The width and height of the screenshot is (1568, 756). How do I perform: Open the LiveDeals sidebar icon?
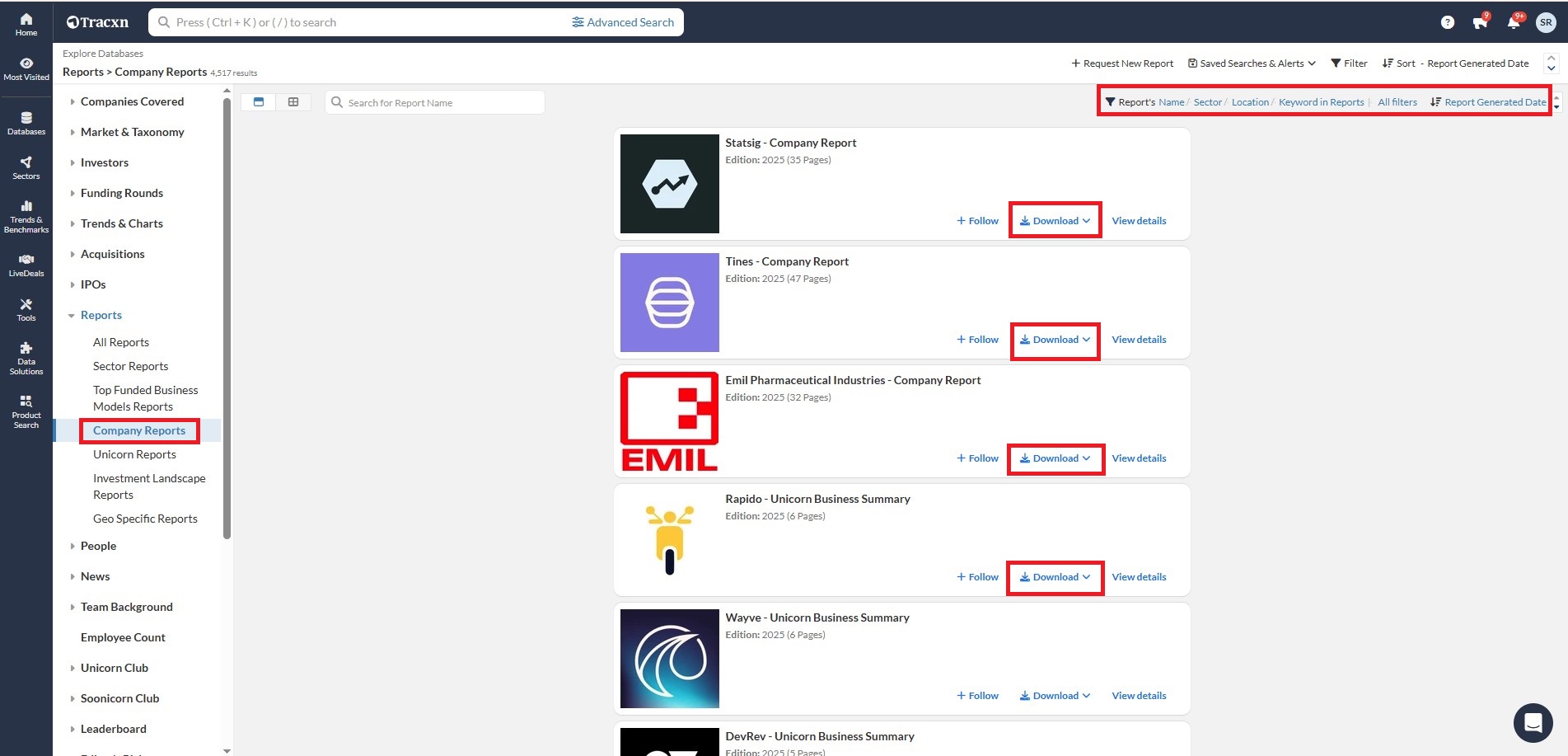[26, 265]
